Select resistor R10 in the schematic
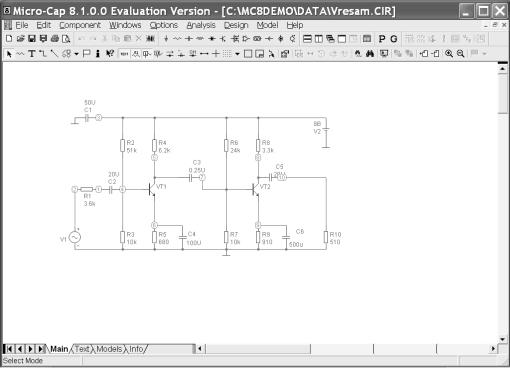The height and width of the screenshot is (368, 510). [x=326, y=237]
